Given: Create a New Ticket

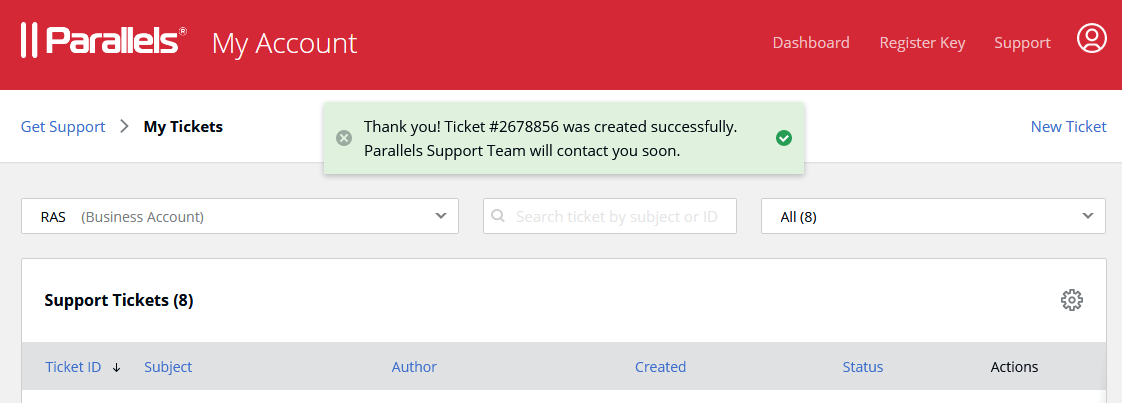Looking at the screenshot, I should (1068, 127).
